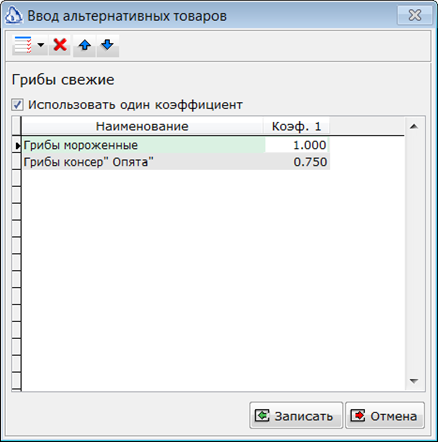This screenshot has width=438, height=442.
Task: Delete row with red X icon
Action: [60, 45]
